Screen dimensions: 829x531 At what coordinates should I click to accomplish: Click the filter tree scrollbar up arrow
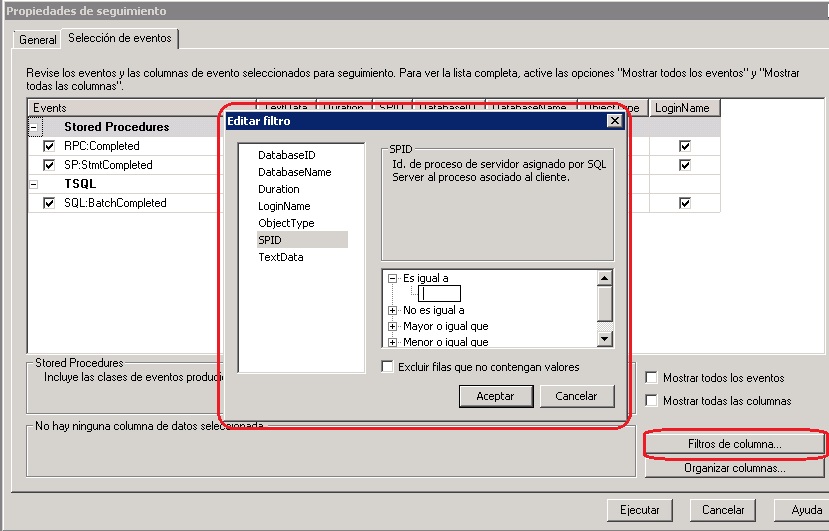(605, 278)
